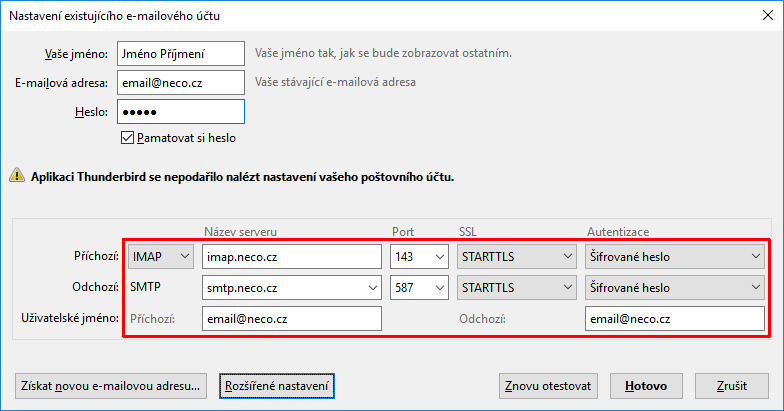Confirm setup with the Hotovo button
Screen dimensions: 784x411
point(647,385)
